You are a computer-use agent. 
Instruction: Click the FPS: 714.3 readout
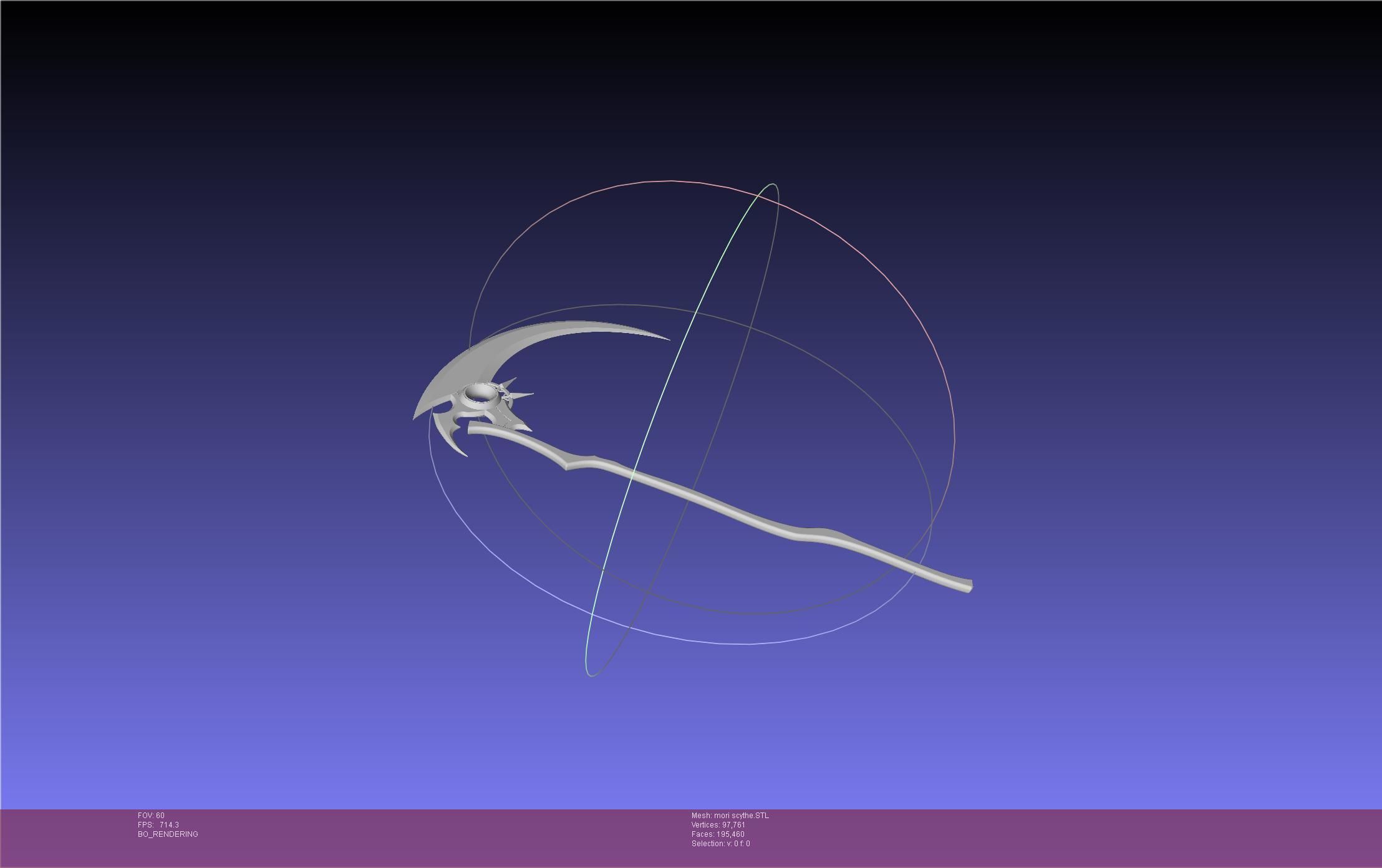[158, 825]
